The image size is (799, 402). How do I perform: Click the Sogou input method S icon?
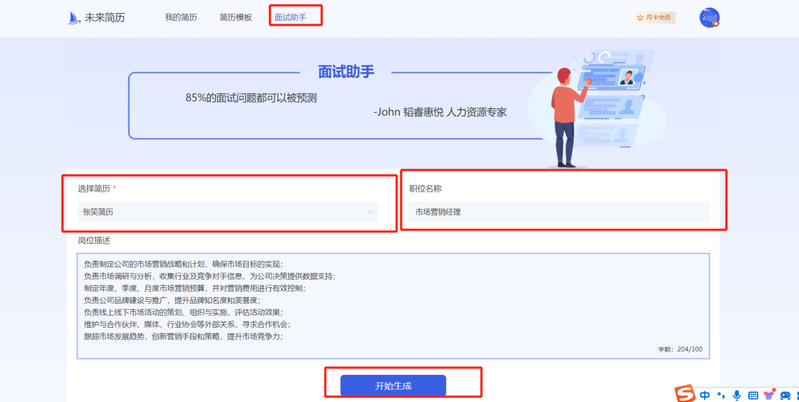point(685,394)
